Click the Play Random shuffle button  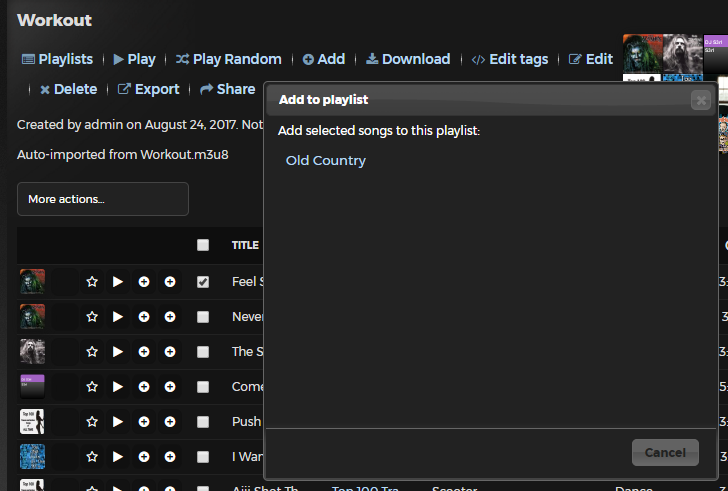click(x=228, y=59)
